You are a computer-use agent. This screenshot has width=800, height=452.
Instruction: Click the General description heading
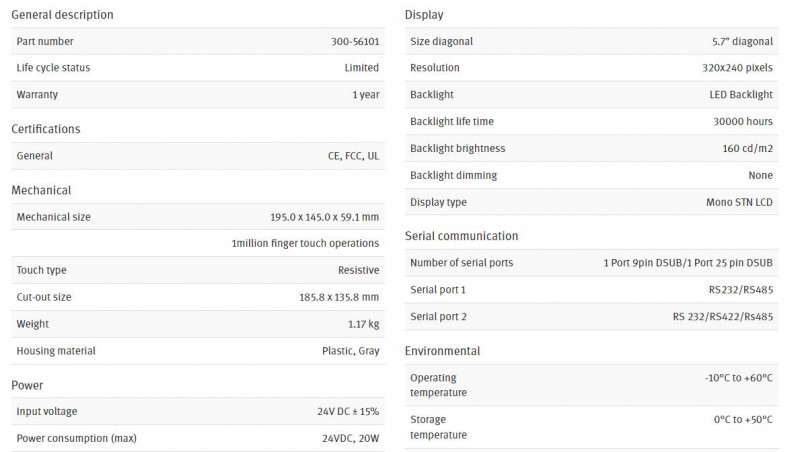62,15
